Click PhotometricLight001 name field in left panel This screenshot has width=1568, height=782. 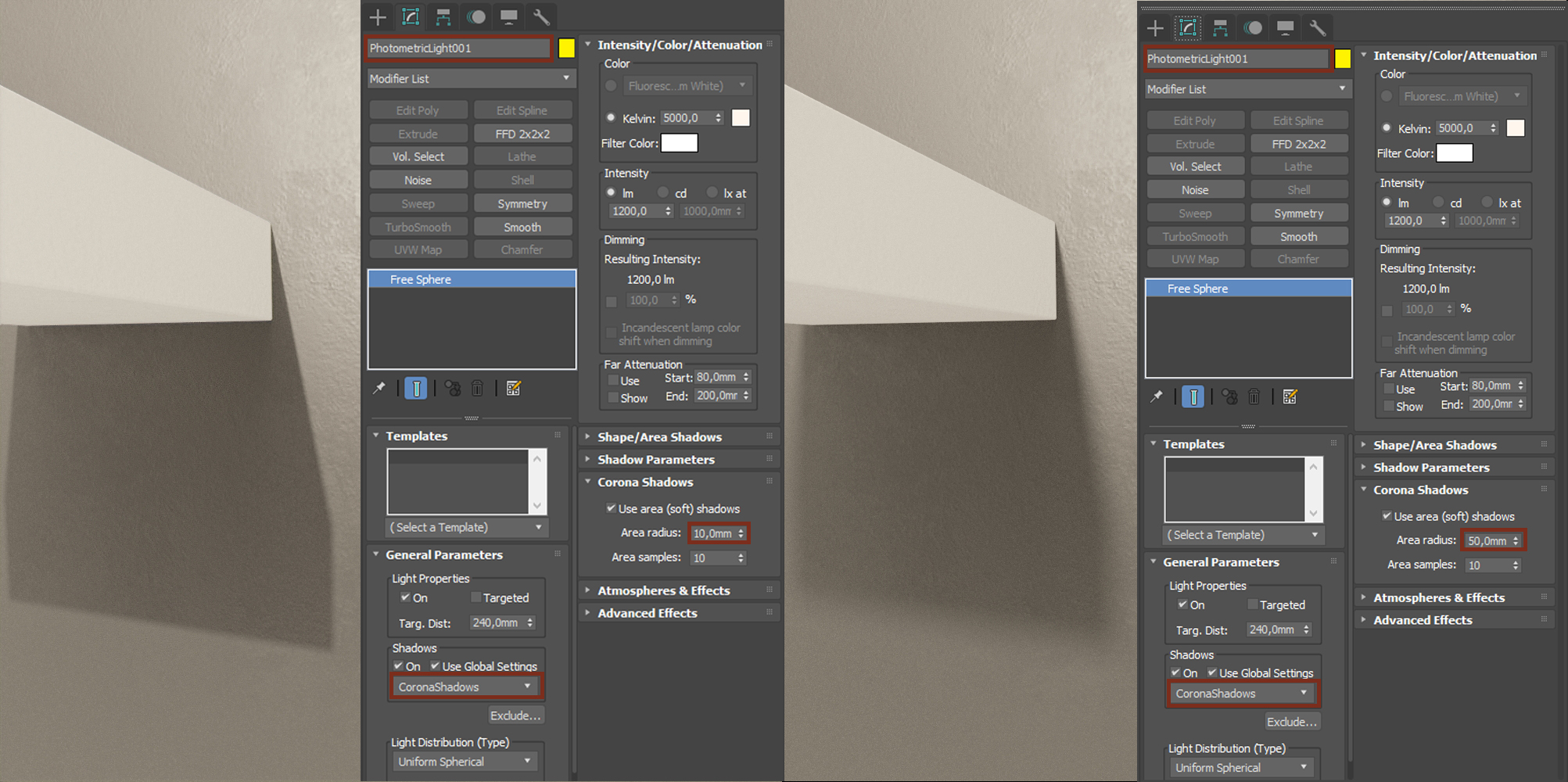[458, 48]
